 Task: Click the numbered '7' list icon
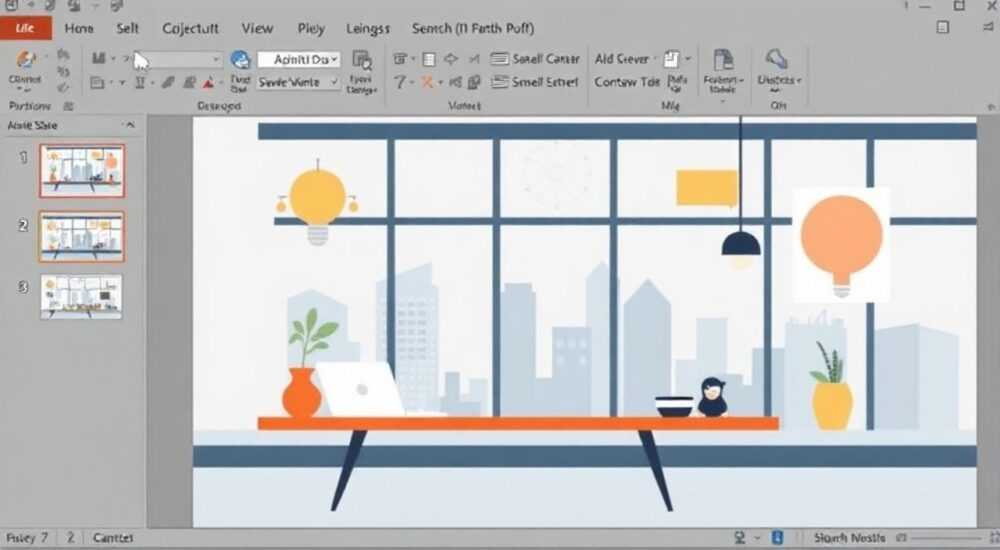point(399,82)
